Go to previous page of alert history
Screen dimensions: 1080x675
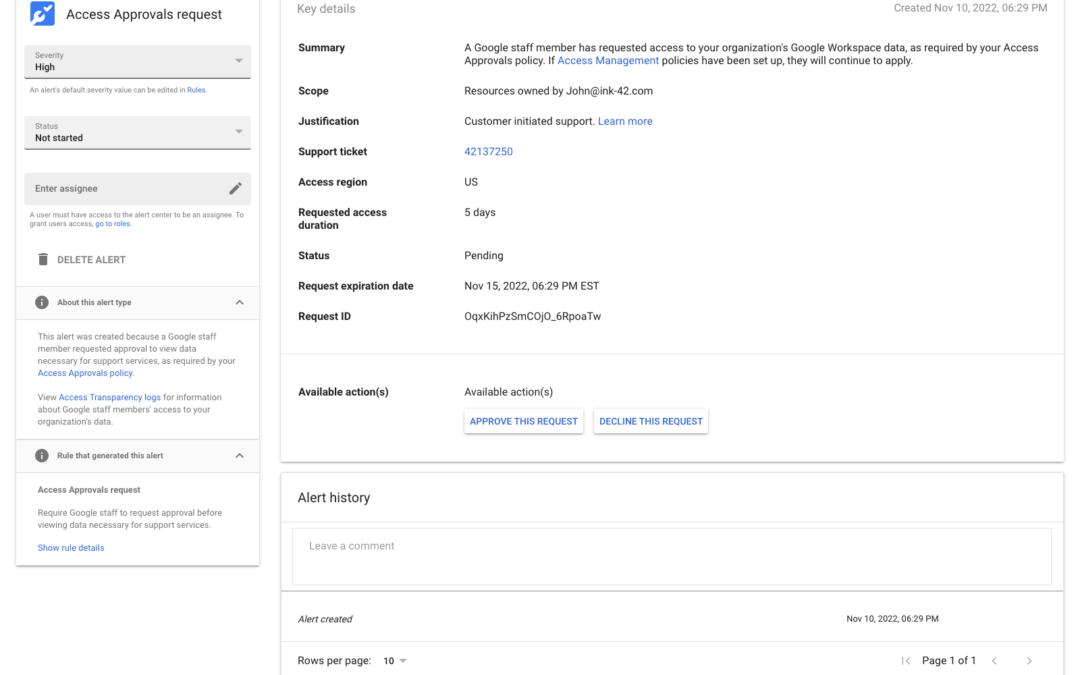pyautogui.click(x=995, y=661)
